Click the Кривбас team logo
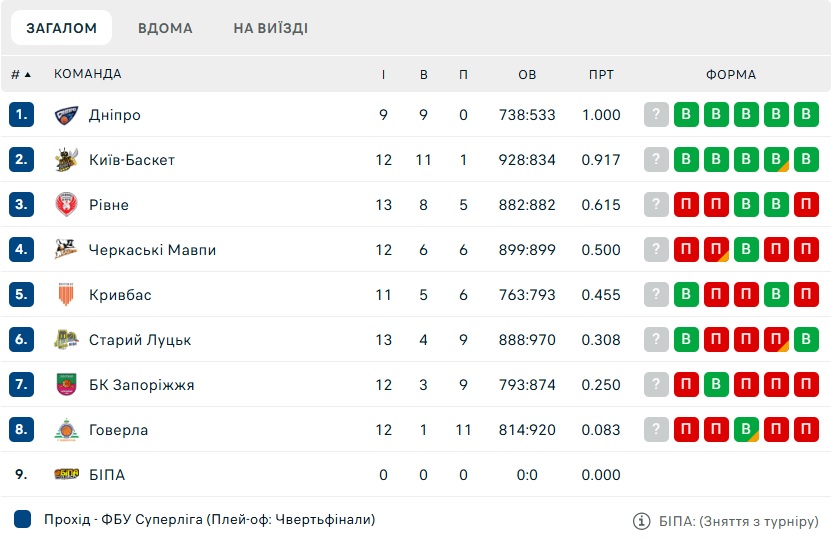 tap(66, 295)
